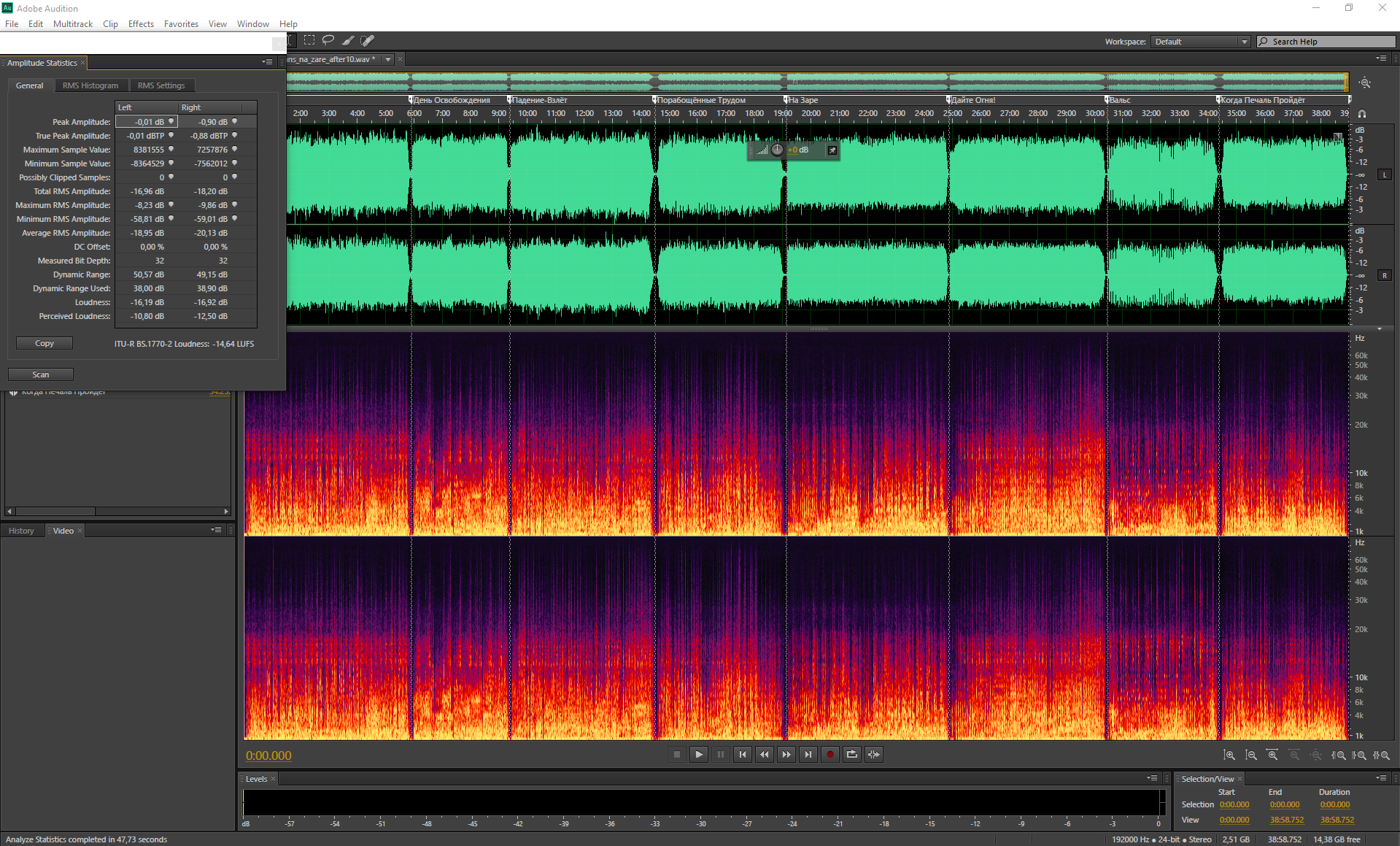1400x846 pixels.
Task: Click the Scan button
Action: [41, 374]
